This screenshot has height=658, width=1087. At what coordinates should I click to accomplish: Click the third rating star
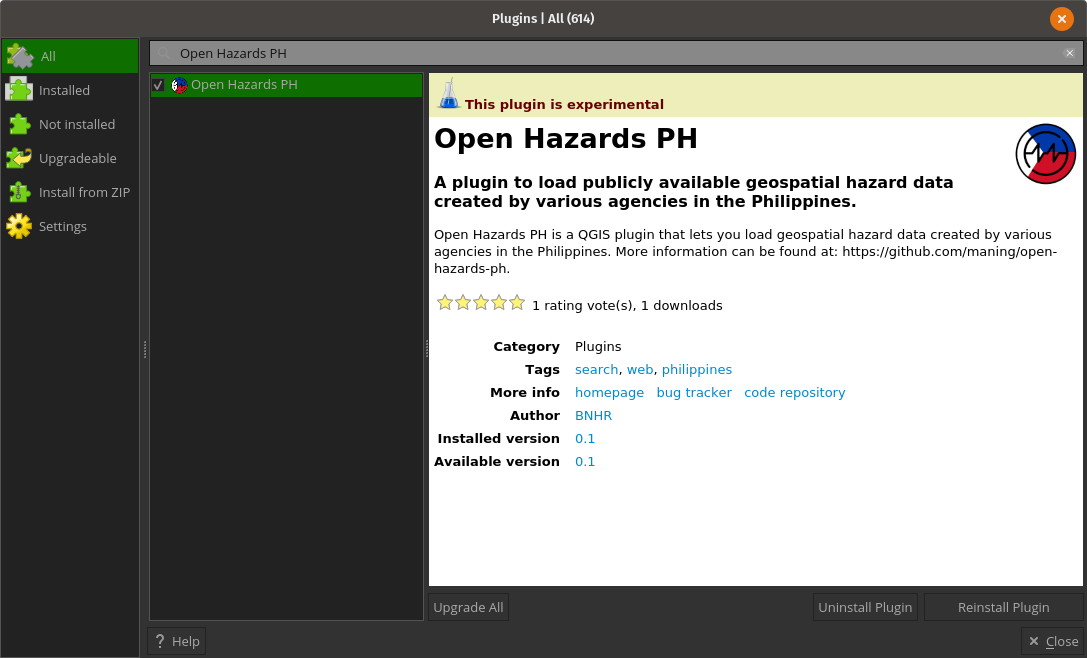[481, 303]
